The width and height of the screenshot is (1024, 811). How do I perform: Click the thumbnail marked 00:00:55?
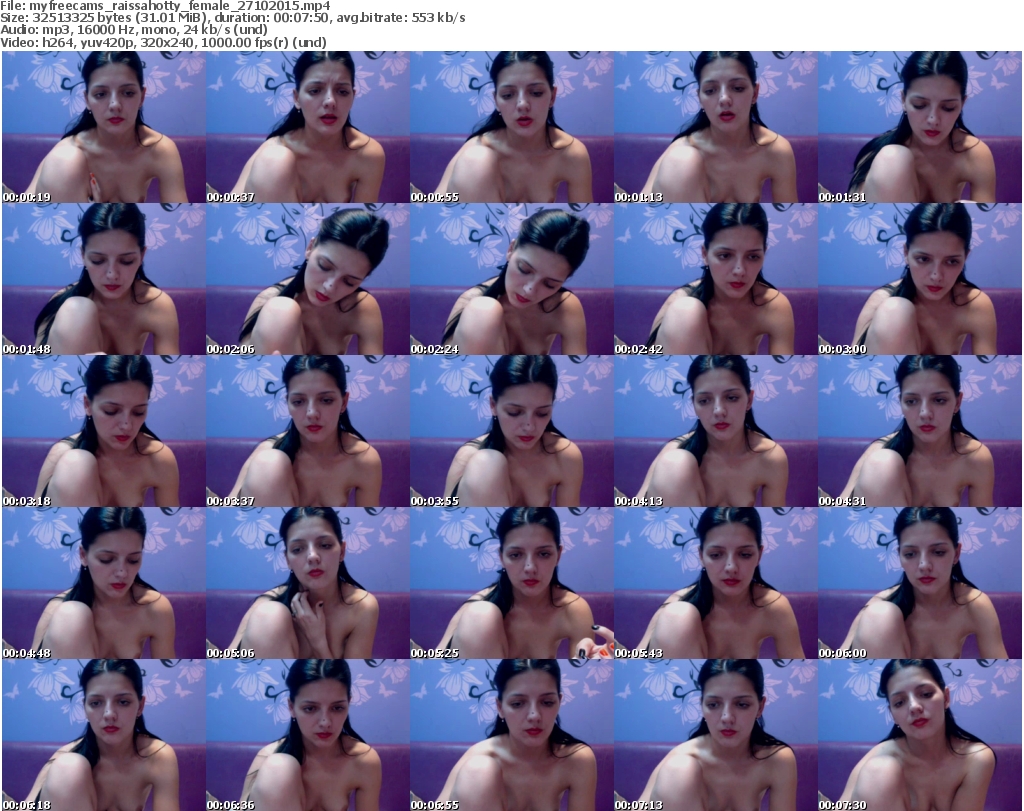click(x=511, y=127)
